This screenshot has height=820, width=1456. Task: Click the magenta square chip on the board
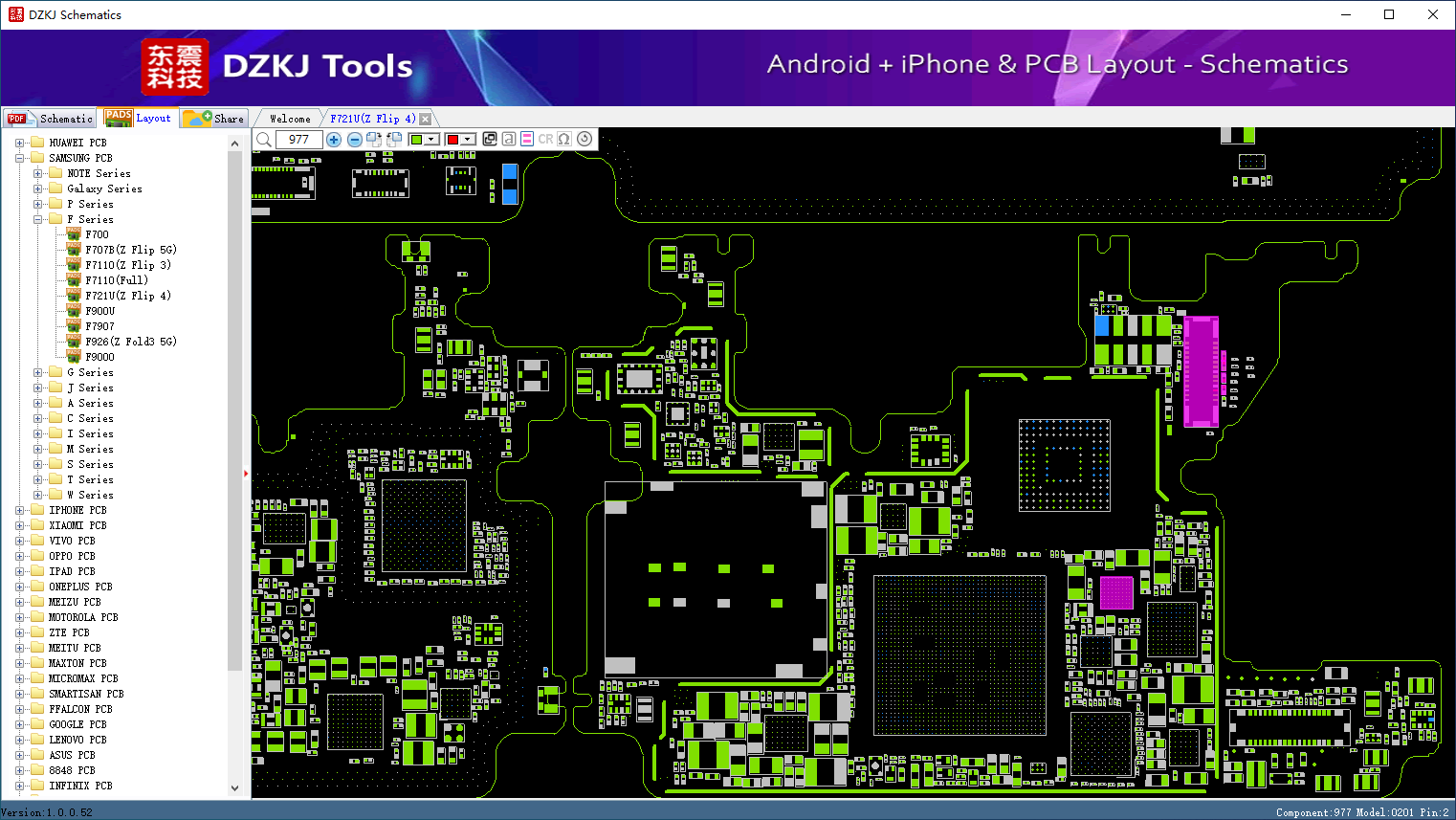click(x=1116, y=592)
